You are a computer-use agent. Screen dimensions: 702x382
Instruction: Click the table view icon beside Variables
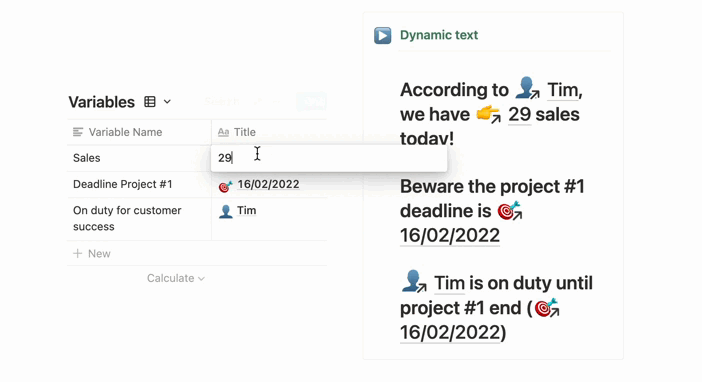150,102
